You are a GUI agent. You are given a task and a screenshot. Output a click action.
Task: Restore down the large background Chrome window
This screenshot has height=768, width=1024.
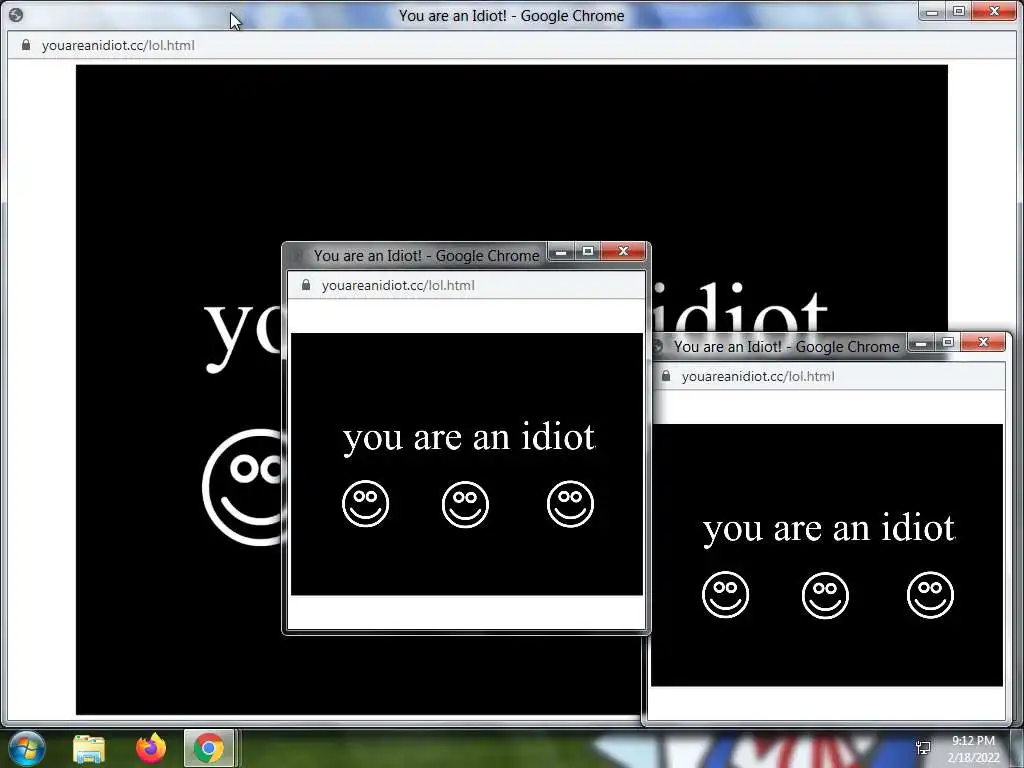tap(959, 12)
